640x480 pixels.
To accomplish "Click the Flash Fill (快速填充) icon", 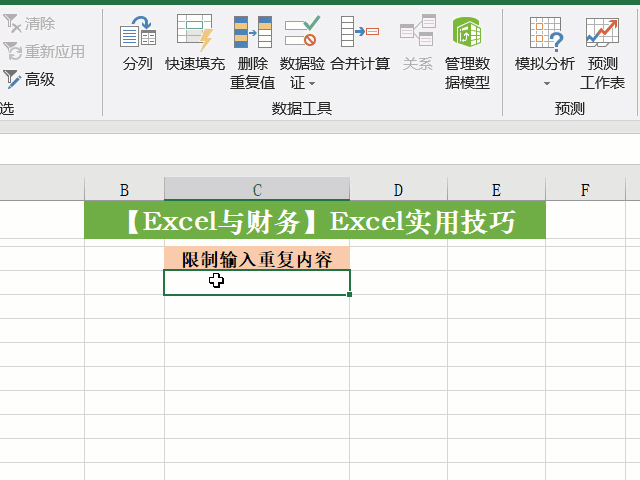I will click(195, 31).
